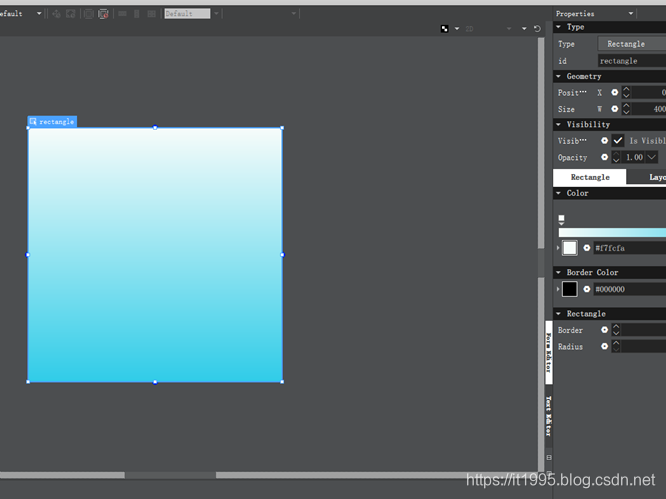Open the zoom dropdown arrow beside reset view
The height and width of the screenshot is (499, 666).
tap(524, 28)
